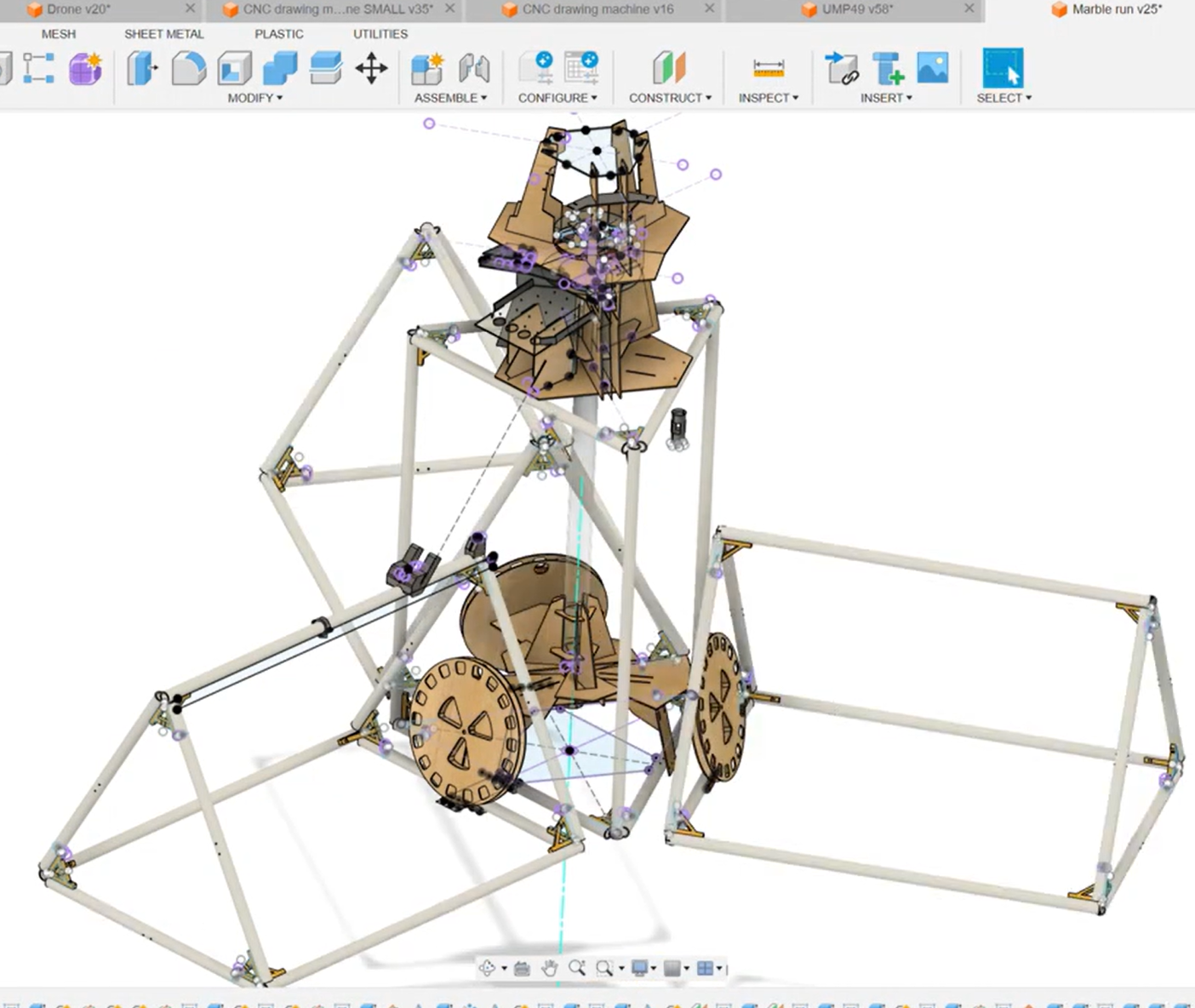Expand the CONSTRUCT dropdown menu
The image size is (1195, 1008).
670,98
